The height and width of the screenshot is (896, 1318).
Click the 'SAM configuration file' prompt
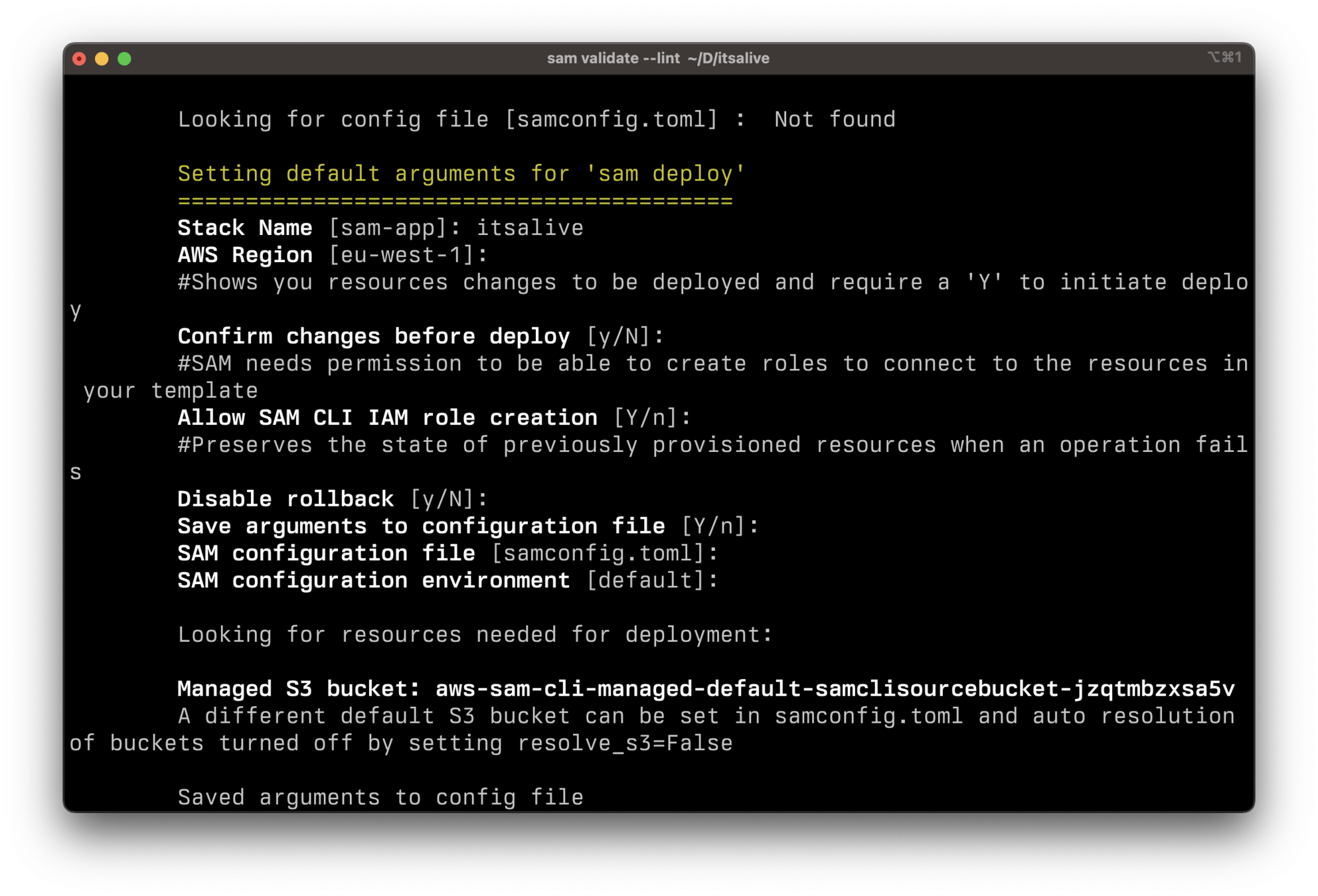326,554
